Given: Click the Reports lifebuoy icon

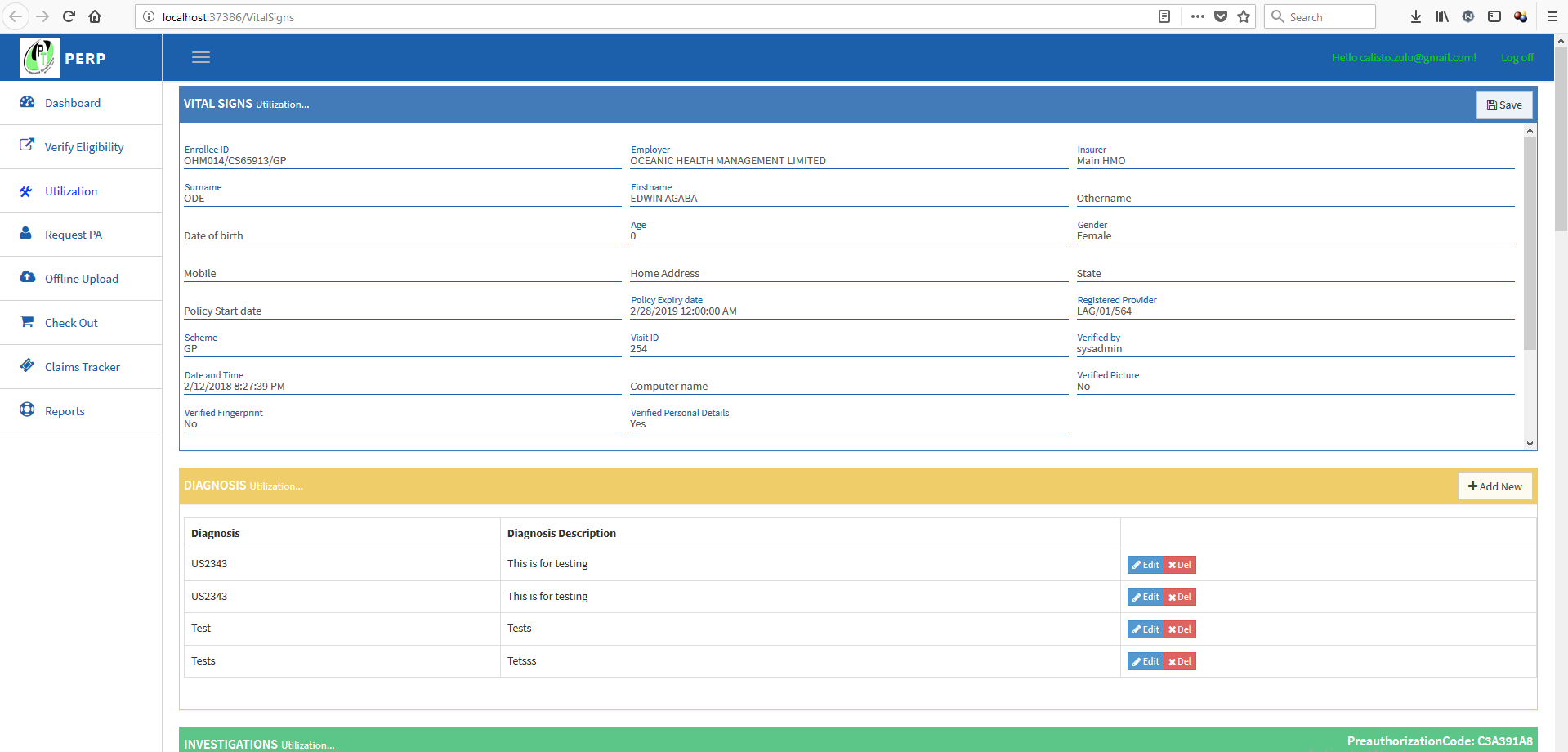Looking at the screenshot, I should (27, 410).
